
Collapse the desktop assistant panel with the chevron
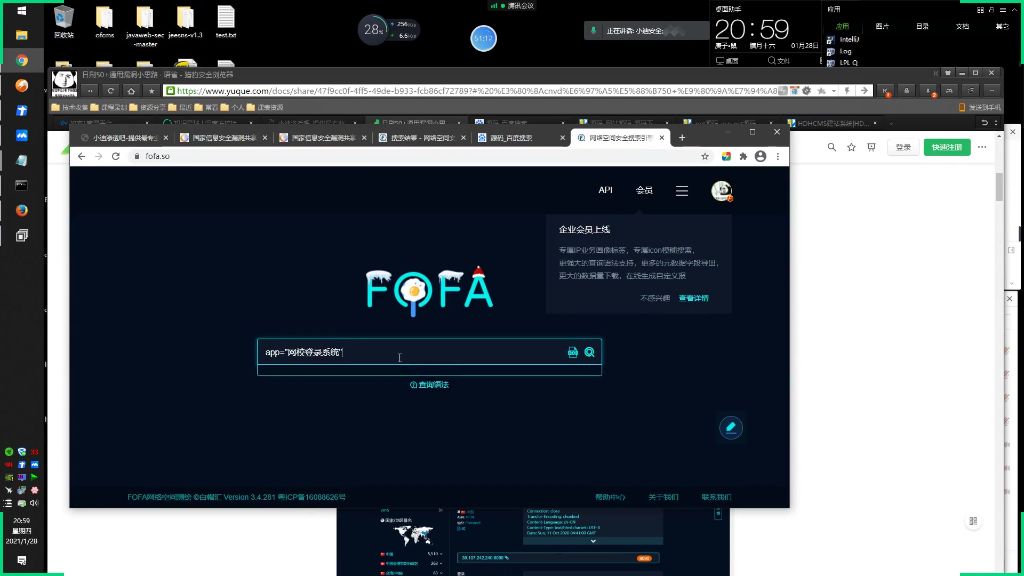pos(1014,10)
